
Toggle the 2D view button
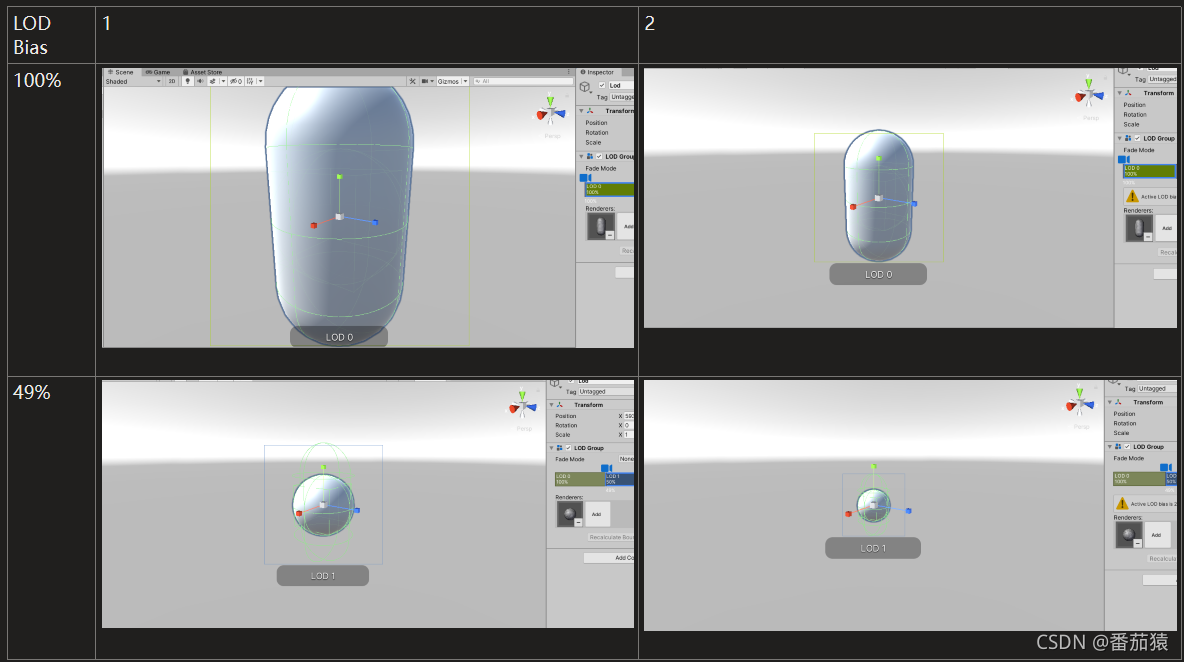[171, 82]
